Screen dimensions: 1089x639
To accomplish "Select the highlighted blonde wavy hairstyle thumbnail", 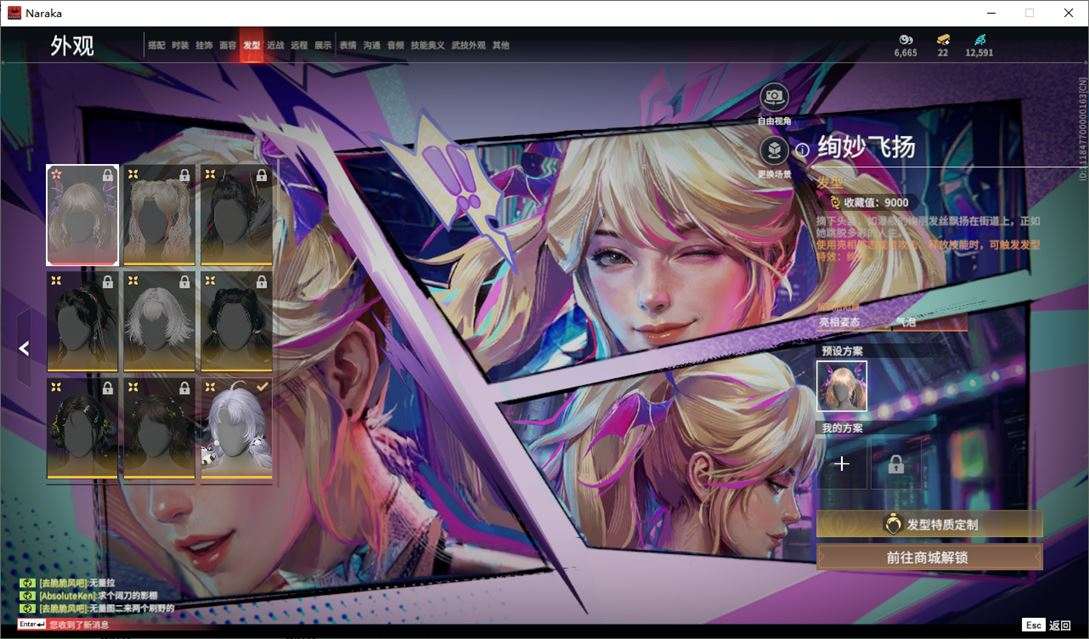I will coord(83,215).
